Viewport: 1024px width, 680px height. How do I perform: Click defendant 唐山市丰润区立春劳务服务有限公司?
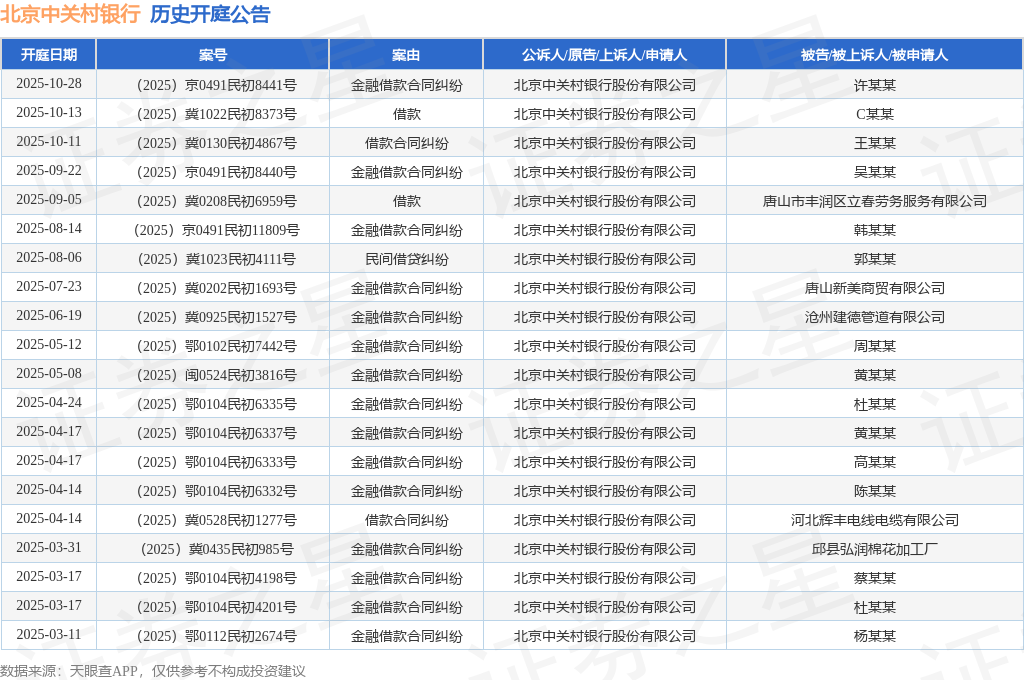pos(874,201)
